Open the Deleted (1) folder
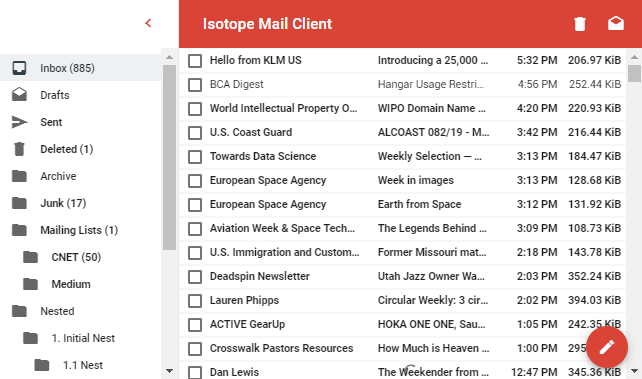Image resolution: width=642 pixels, height=379 pixels. 81,149
